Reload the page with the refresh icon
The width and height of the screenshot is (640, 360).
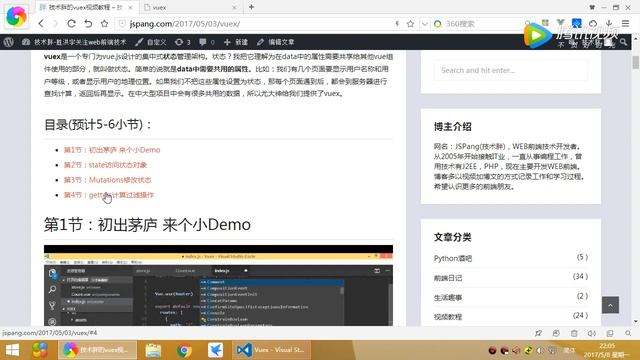tap(71, 24)
